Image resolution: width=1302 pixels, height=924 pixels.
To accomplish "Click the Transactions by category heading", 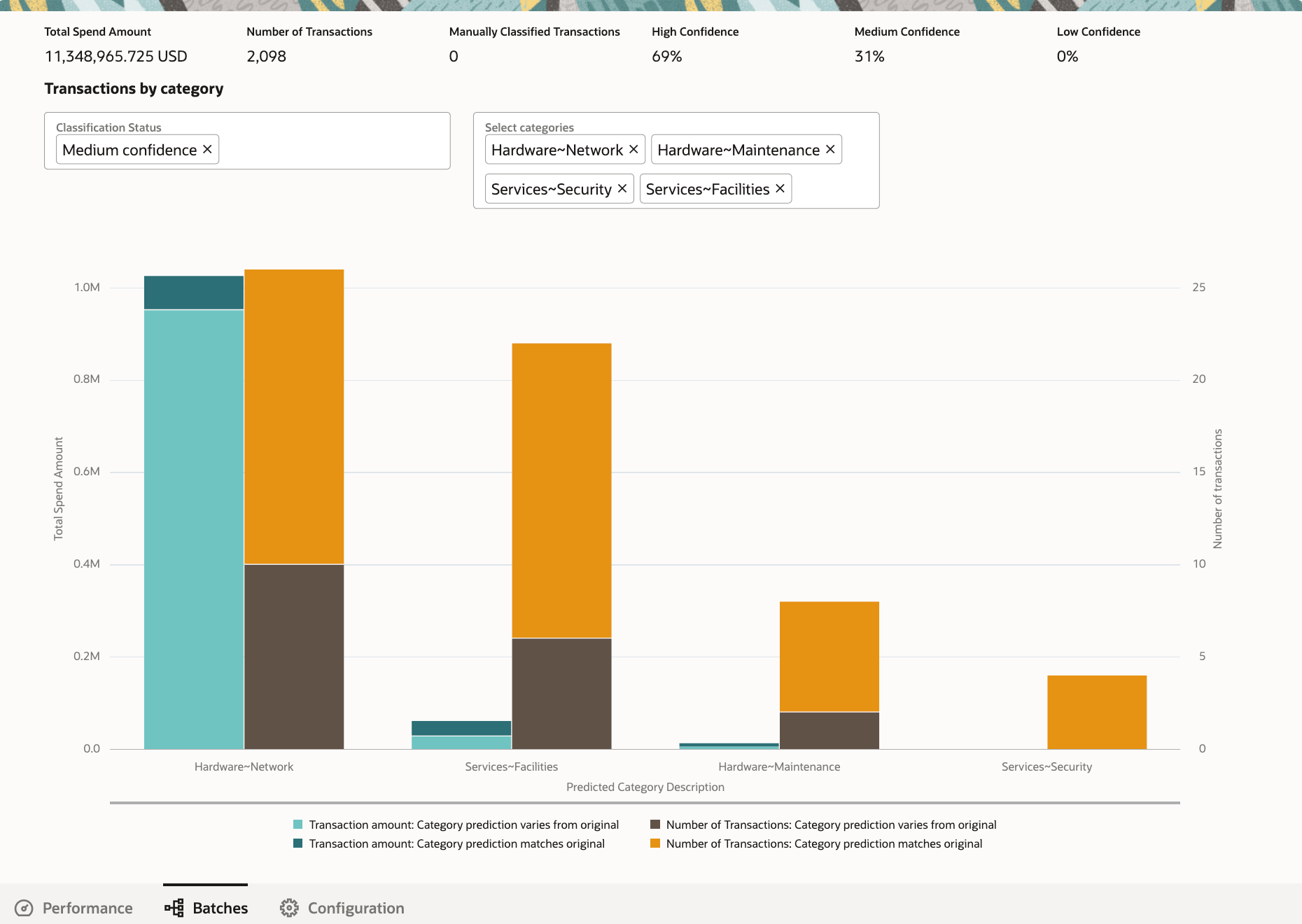I will [134, 89].
